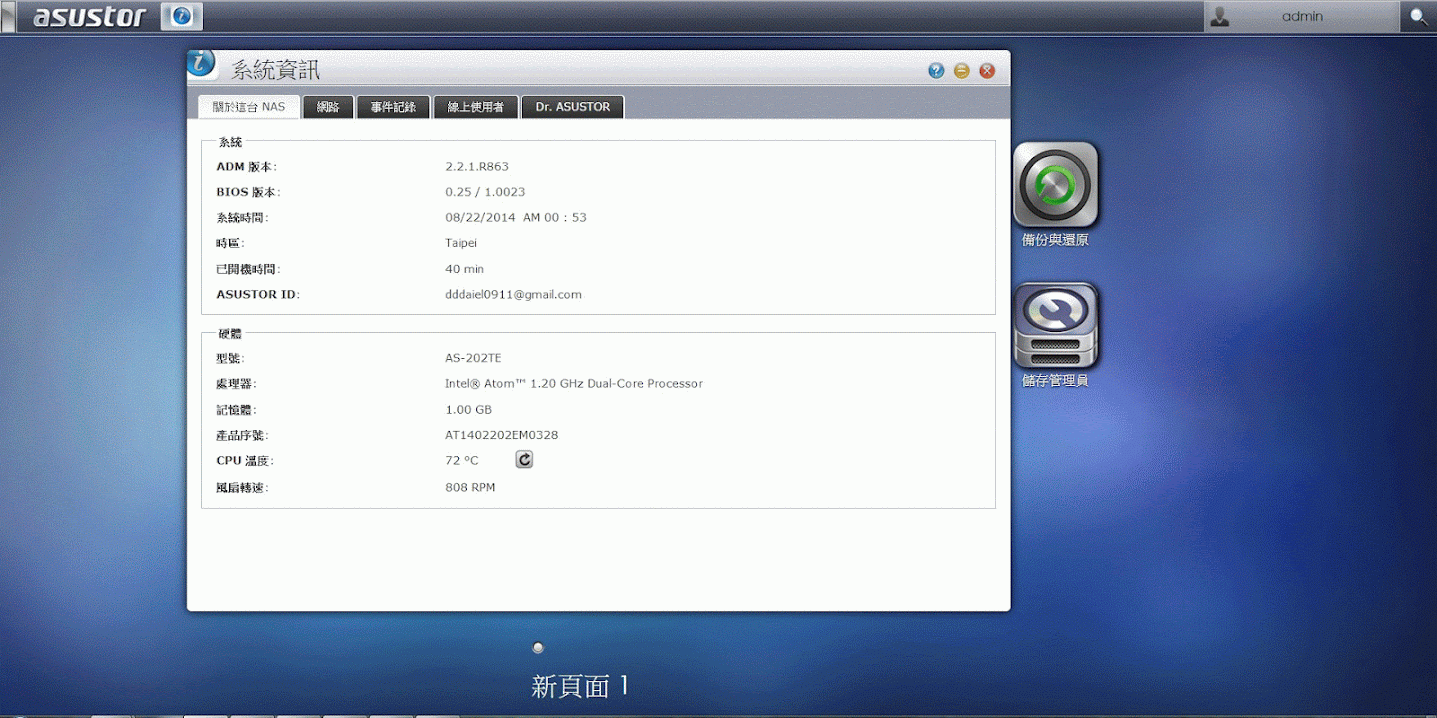Click the asustor logo in top bar
The height and width of the screenshot is (718, 1437).
point(89,17)
